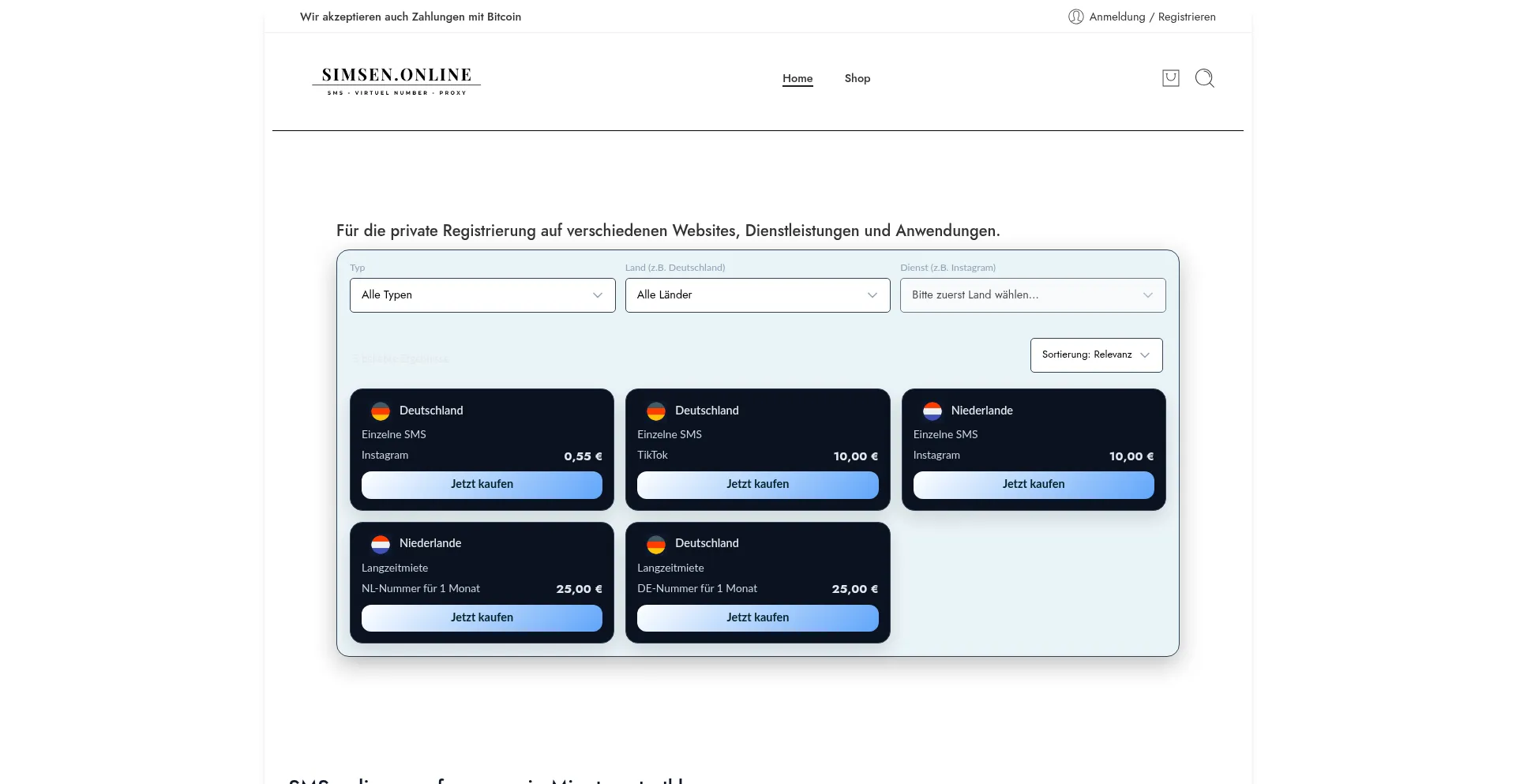The width and height of the screenshot is (1516, 784).
Task: Click Netherlands flag on Instagram SMS card
Action: click(x=932, y=411)
